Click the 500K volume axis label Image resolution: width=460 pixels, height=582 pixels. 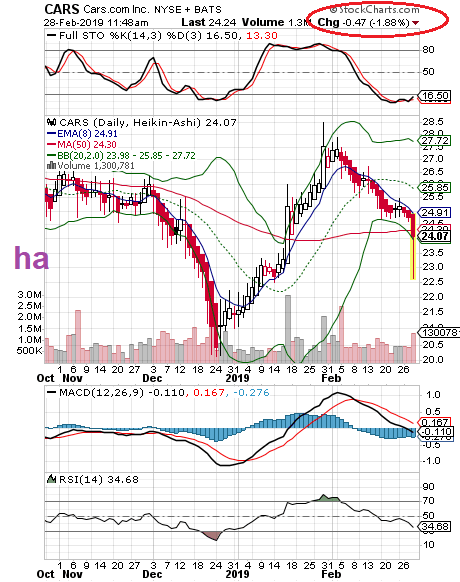click(30, 351)
